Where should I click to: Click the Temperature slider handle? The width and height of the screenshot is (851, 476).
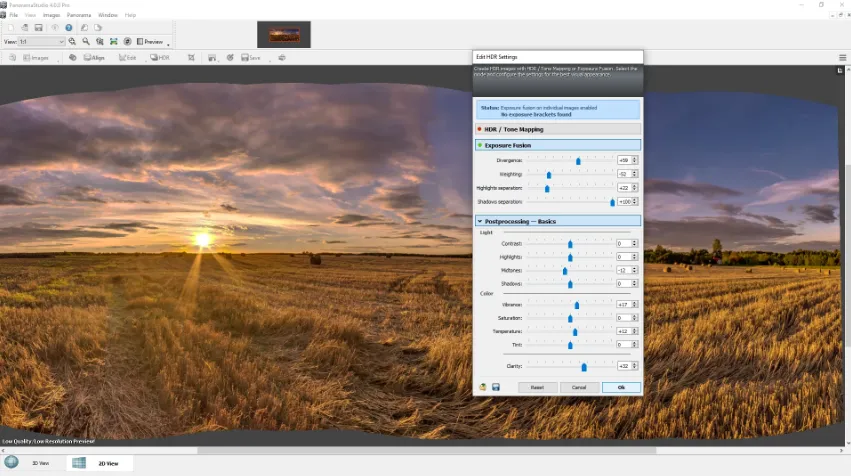click(575, 332)
